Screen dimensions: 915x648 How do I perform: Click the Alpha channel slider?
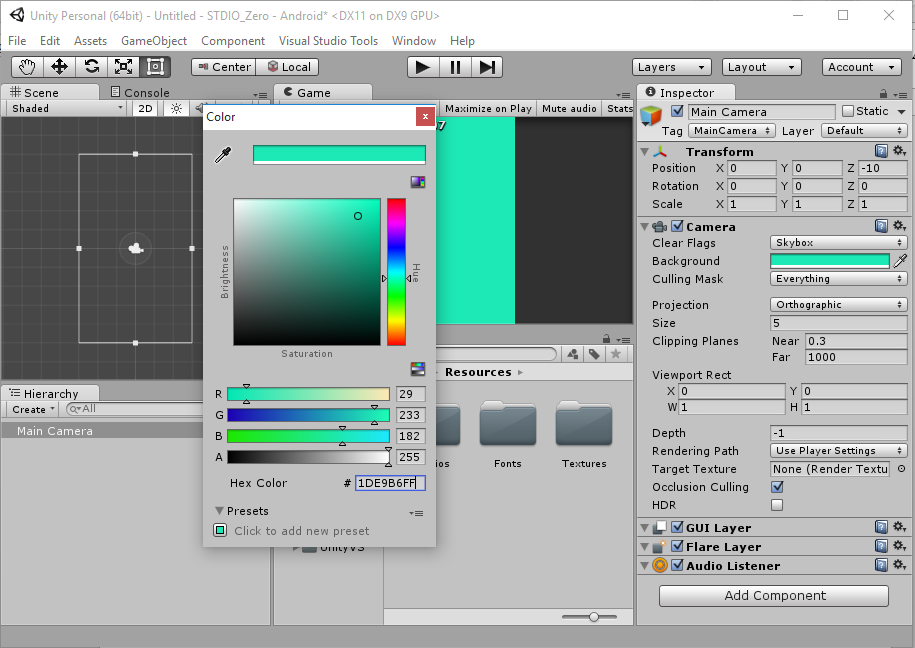point(308,457)
